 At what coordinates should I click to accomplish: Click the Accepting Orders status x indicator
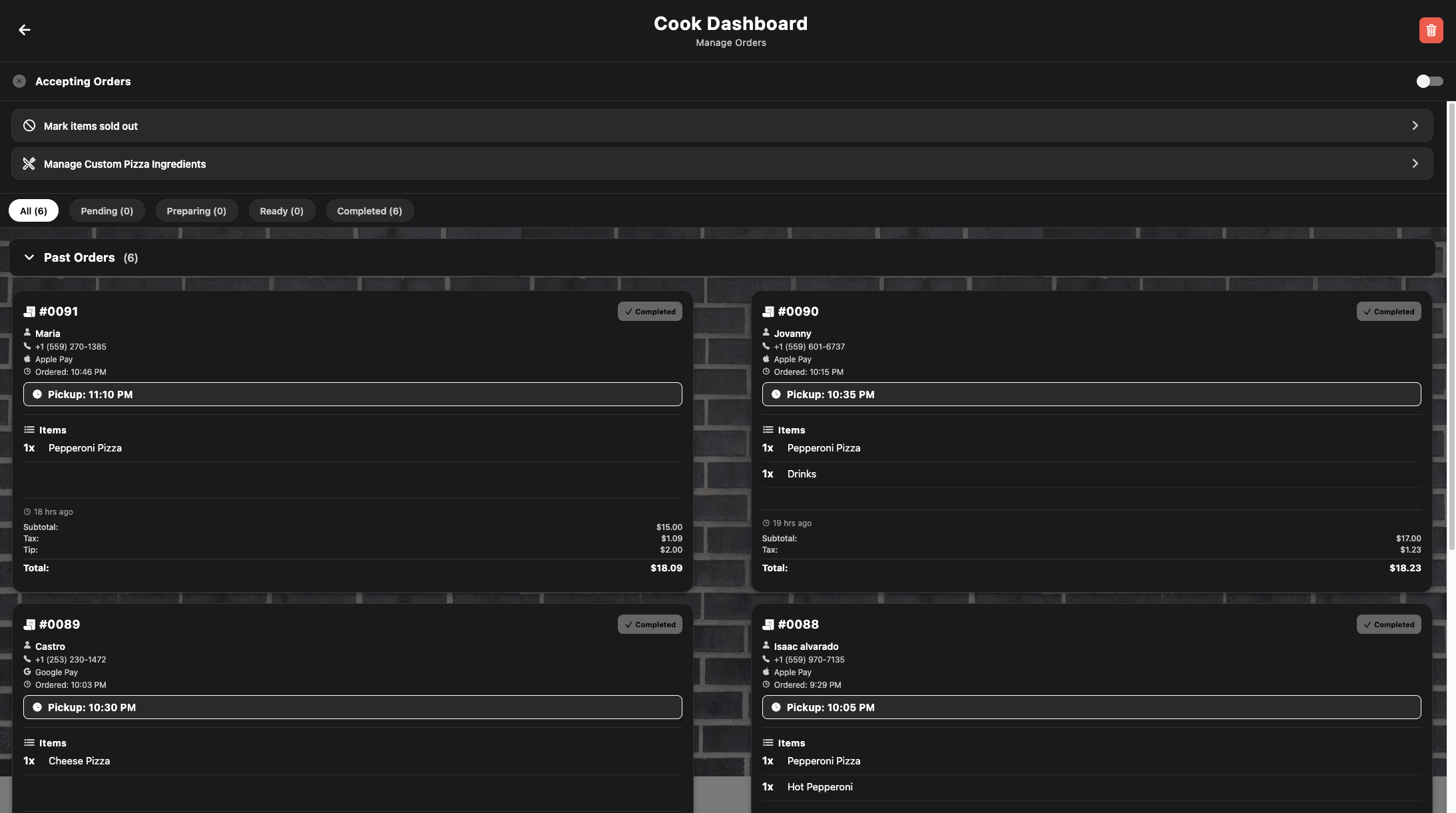click(x=19, y=81)
